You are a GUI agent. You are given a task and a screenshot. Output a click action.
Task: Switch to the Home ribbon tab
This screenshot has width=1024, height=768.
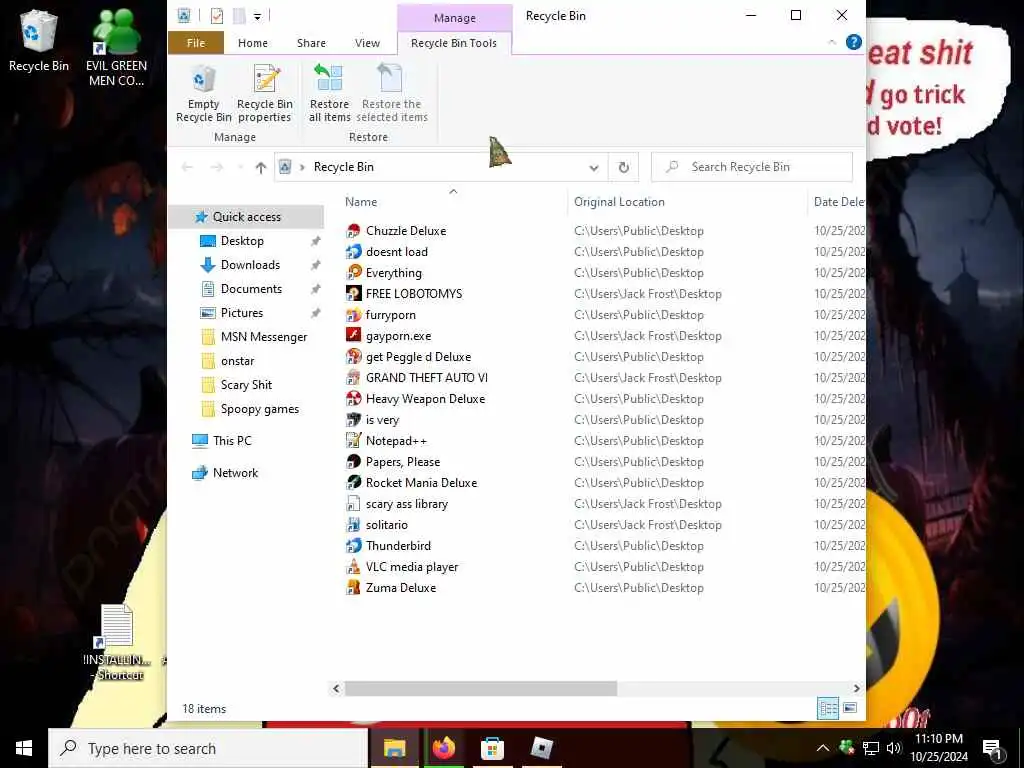pos(253,42)
